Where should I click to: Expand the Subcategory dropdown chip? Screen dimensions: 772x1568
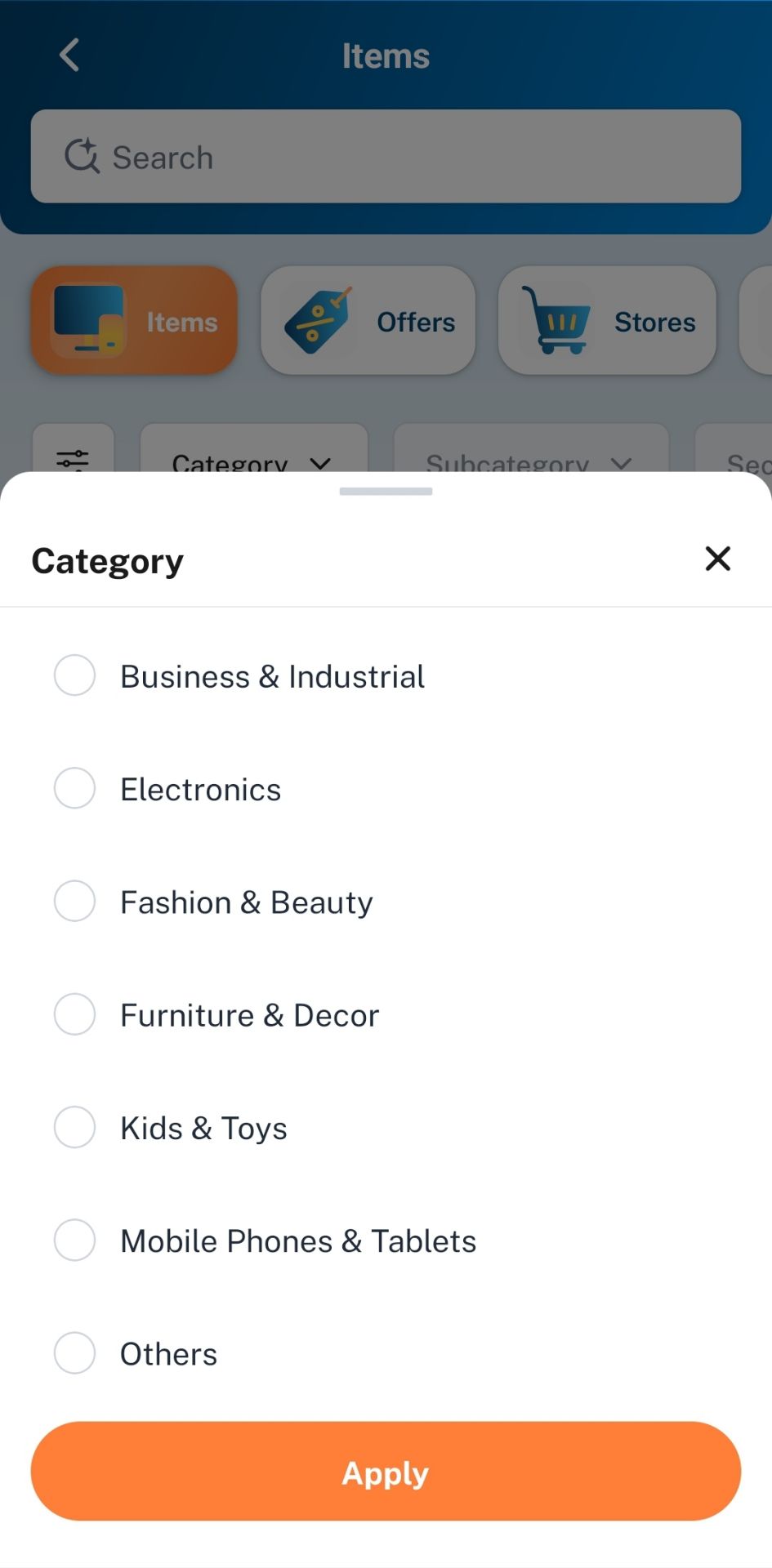click(531, 453)
